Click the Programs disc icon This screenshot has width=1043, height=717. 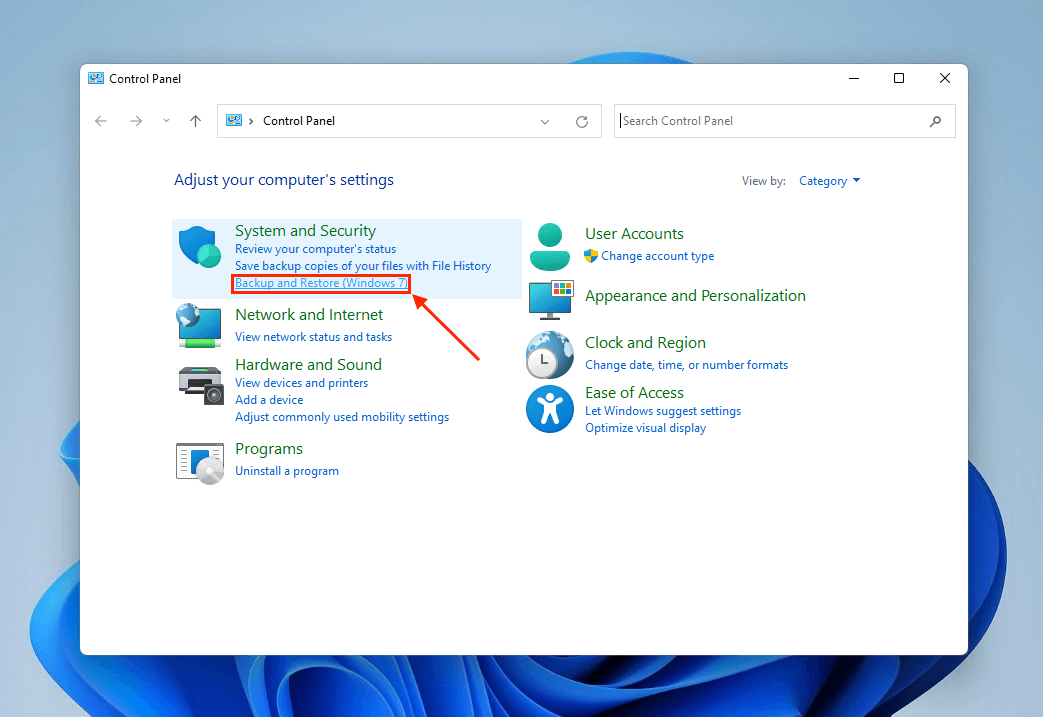[x=200, y=463]
